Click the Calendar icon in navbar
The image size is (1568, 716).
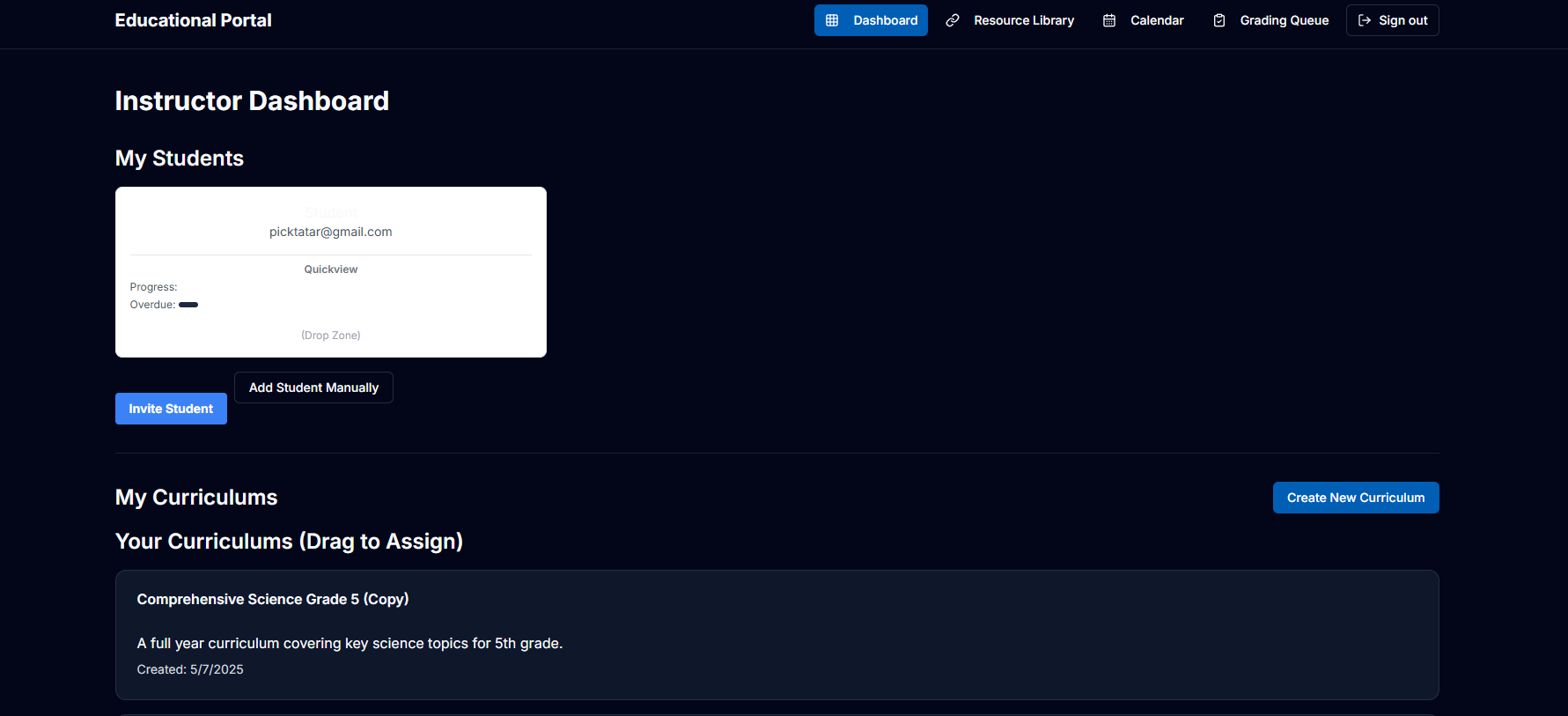point(1109,20)
